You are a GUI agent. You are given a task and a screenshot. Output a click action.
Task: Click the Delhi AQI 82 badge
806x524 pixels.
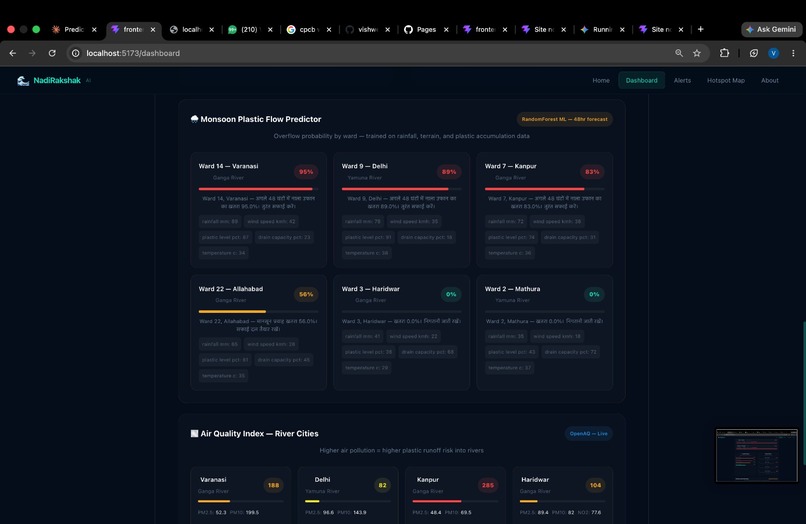[x=382, y=485]
